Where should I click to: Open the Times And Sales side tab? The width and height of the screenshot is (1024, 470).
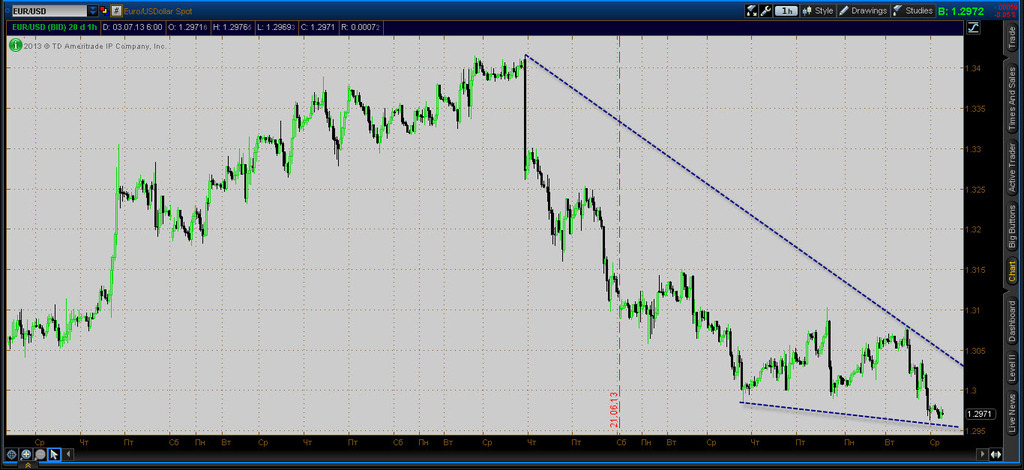click(1012, 100)
